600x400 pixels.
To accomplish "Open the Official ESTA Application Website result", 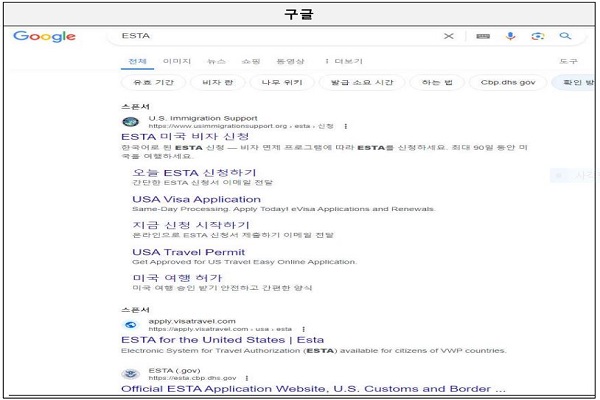I will coord(313,389).
